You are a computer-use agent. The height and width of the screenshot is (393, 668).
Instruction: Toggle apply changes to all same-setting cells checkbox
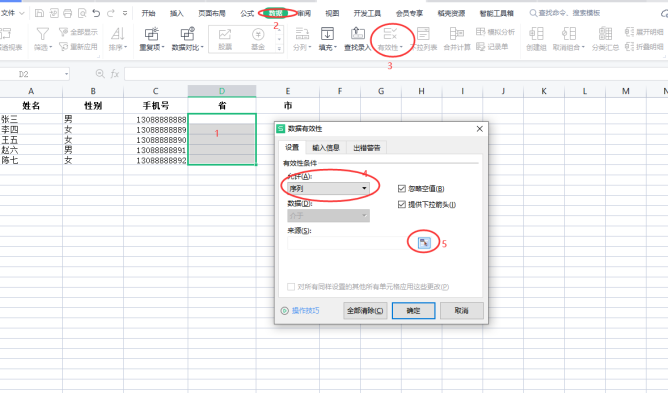click(x=291, y=287)
